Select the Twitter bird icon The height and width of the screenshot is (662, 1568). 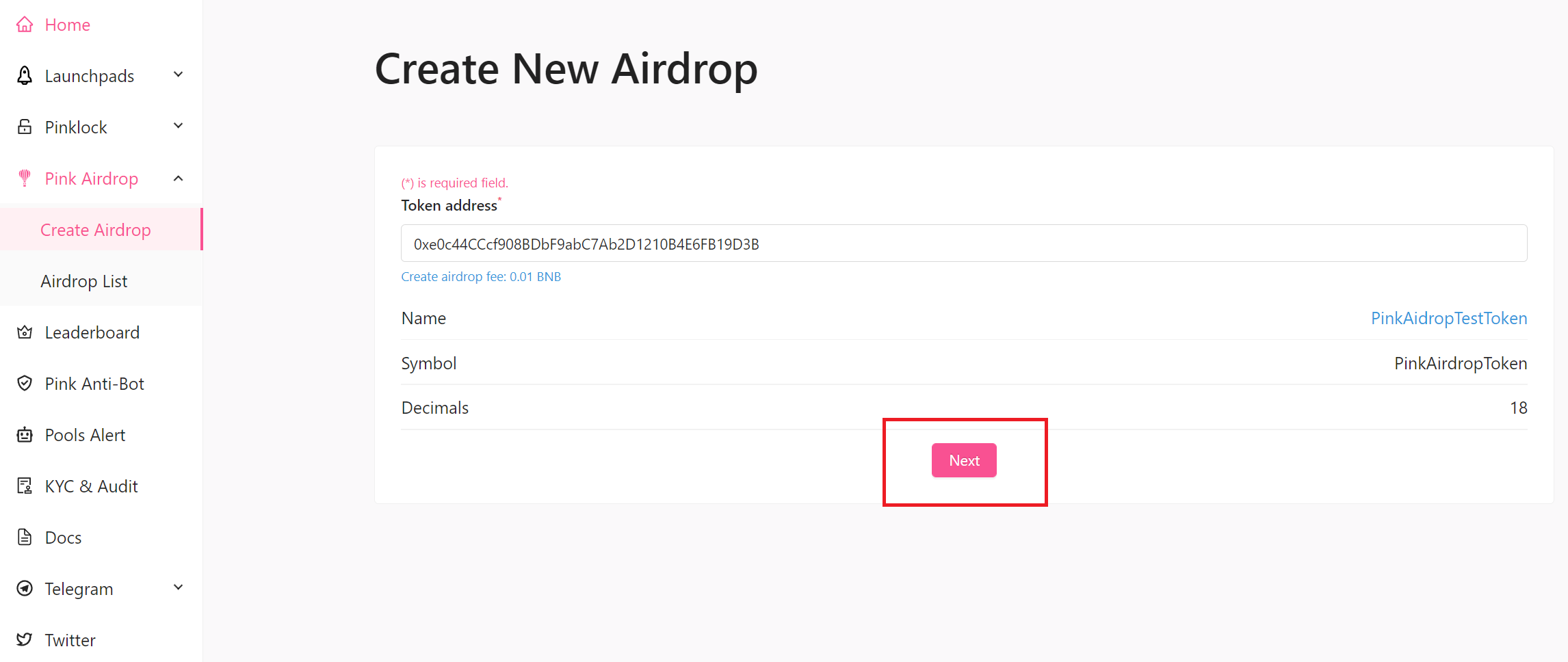tap(24, 639)
